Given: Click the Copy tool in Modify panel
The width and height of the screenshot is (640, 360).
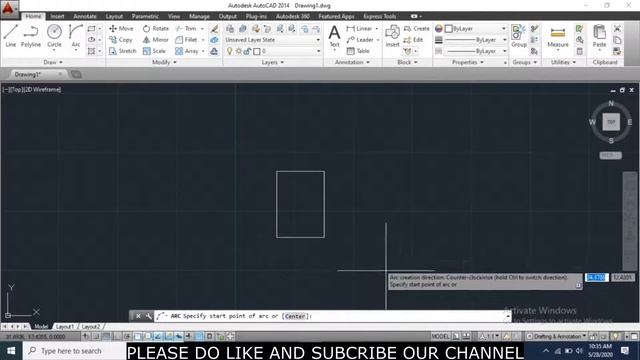Looking at the screenshot, I should click(x=120, y=40).
